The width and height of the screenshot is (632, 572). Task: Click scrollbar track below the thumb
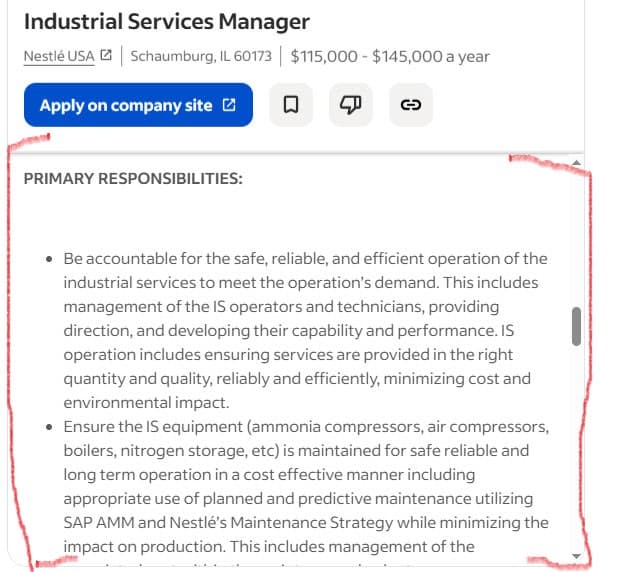[576, 450]
